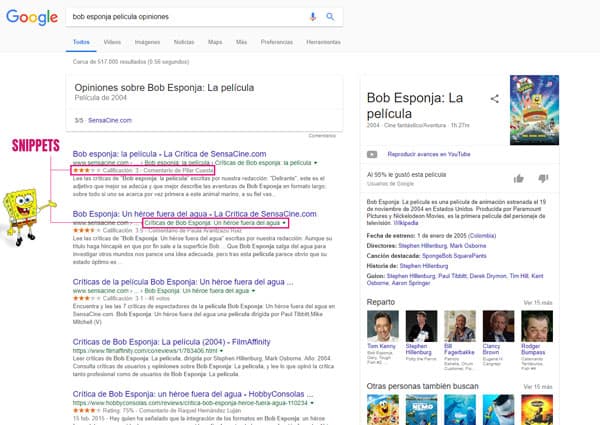This screenshot has width=600, height=425.
Task: Select Tom Kenny cast photo
Action: click(383, 326)
